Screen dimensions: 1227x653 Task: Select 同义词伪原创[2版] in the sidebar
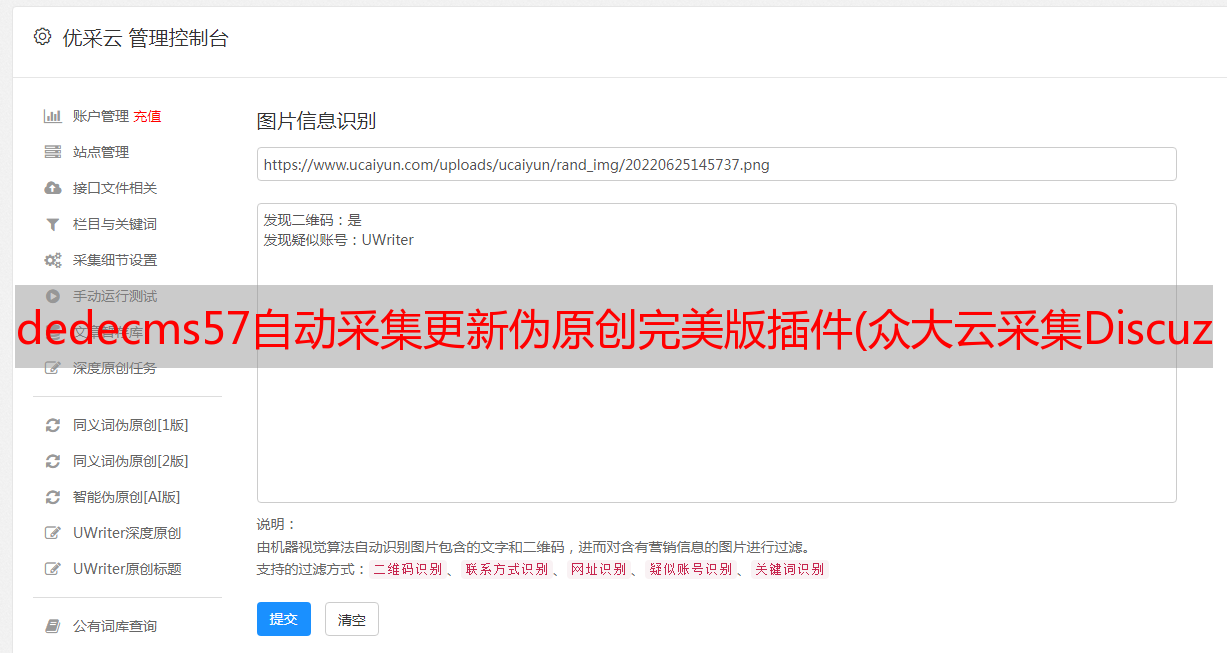click(x=131, y=461)
